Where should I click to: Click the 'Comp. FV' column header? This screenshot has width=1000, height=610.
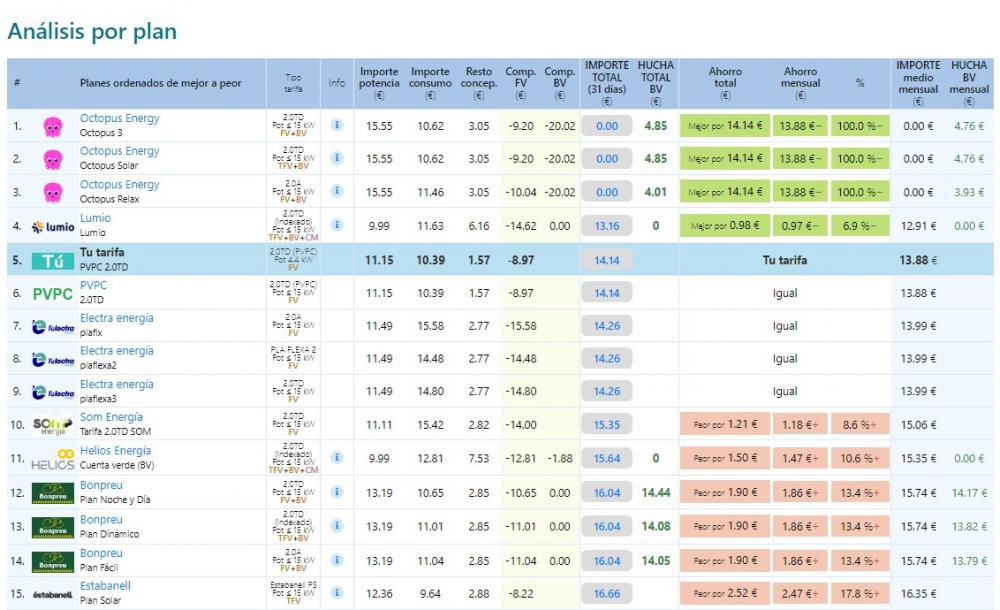point(520,83)
